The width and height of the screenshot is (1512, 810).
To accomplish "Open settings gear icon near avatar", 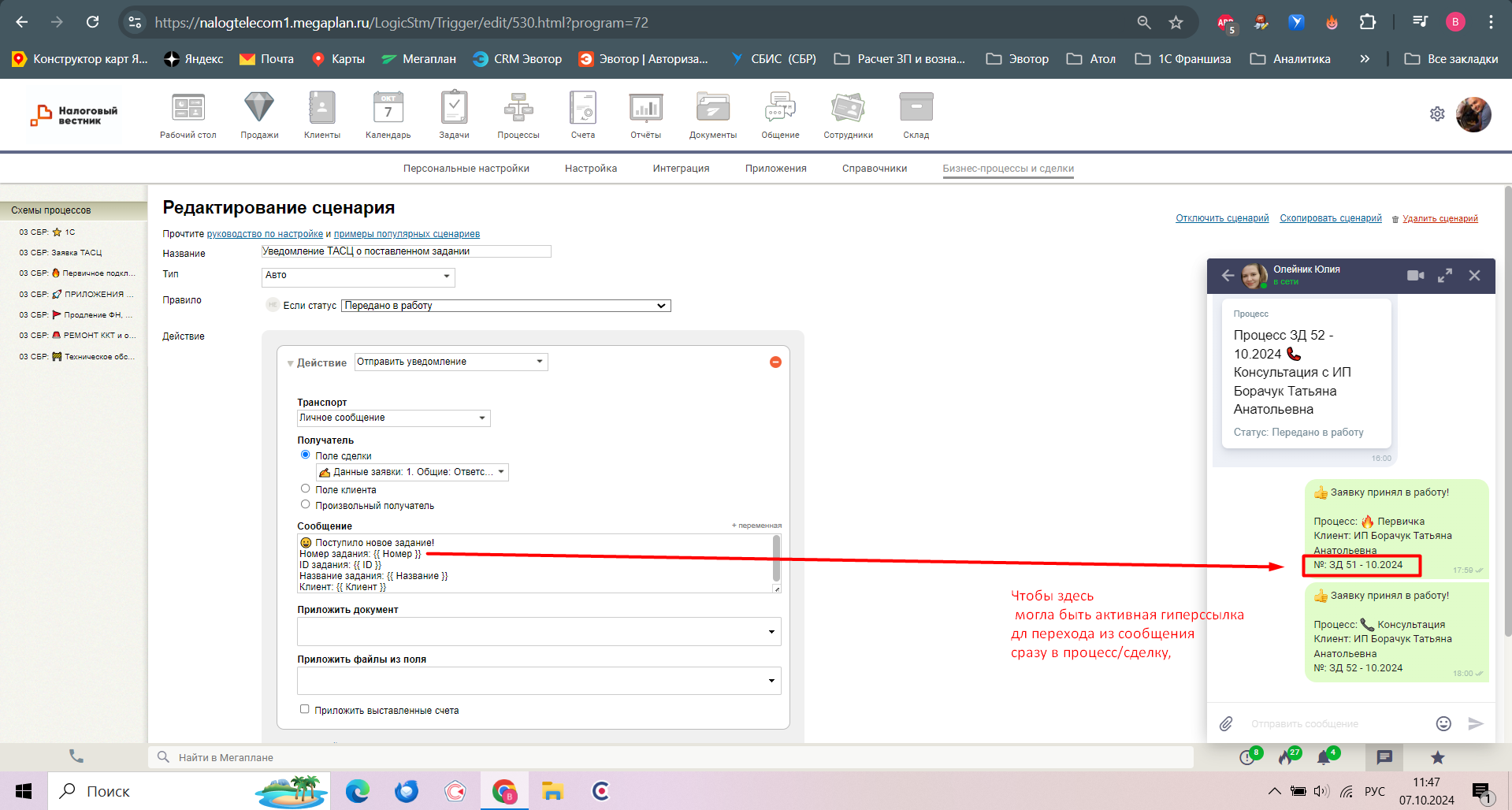I will (x=1437, y=114).
